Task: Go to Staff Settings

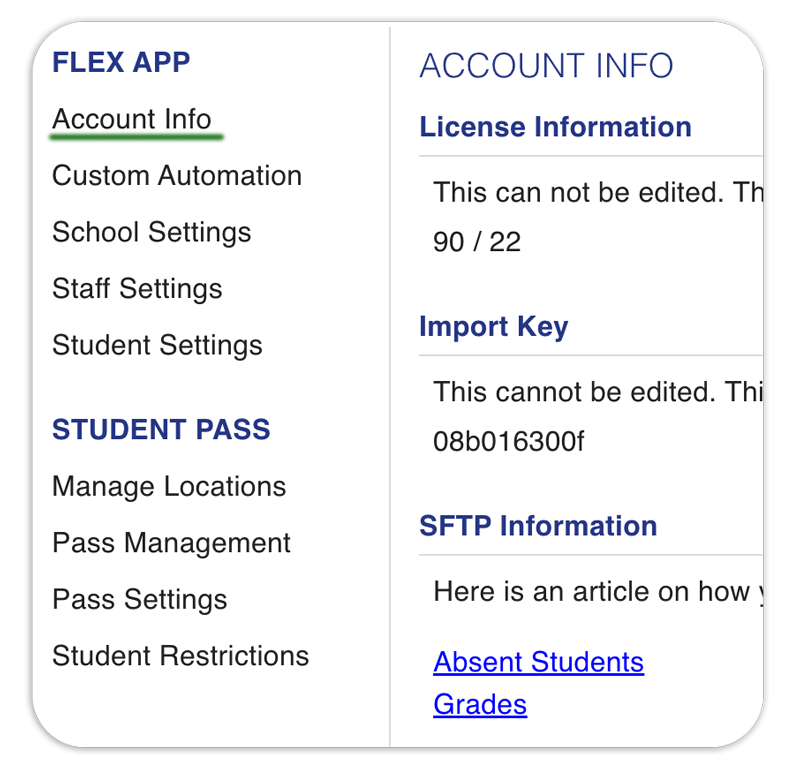Action: point(137,289)
